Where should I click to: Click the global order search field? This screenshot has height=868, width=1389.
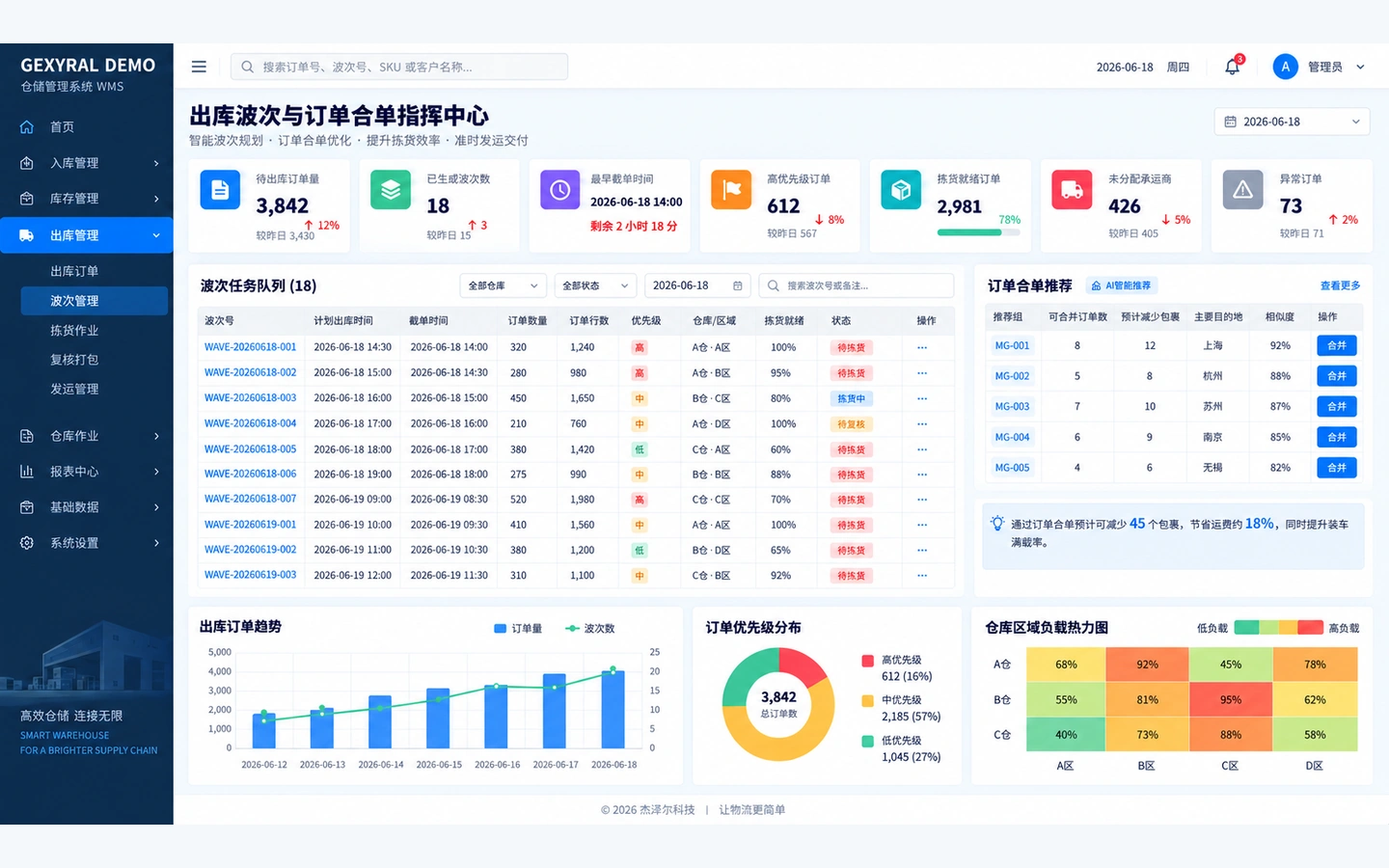tap(399, 67)
